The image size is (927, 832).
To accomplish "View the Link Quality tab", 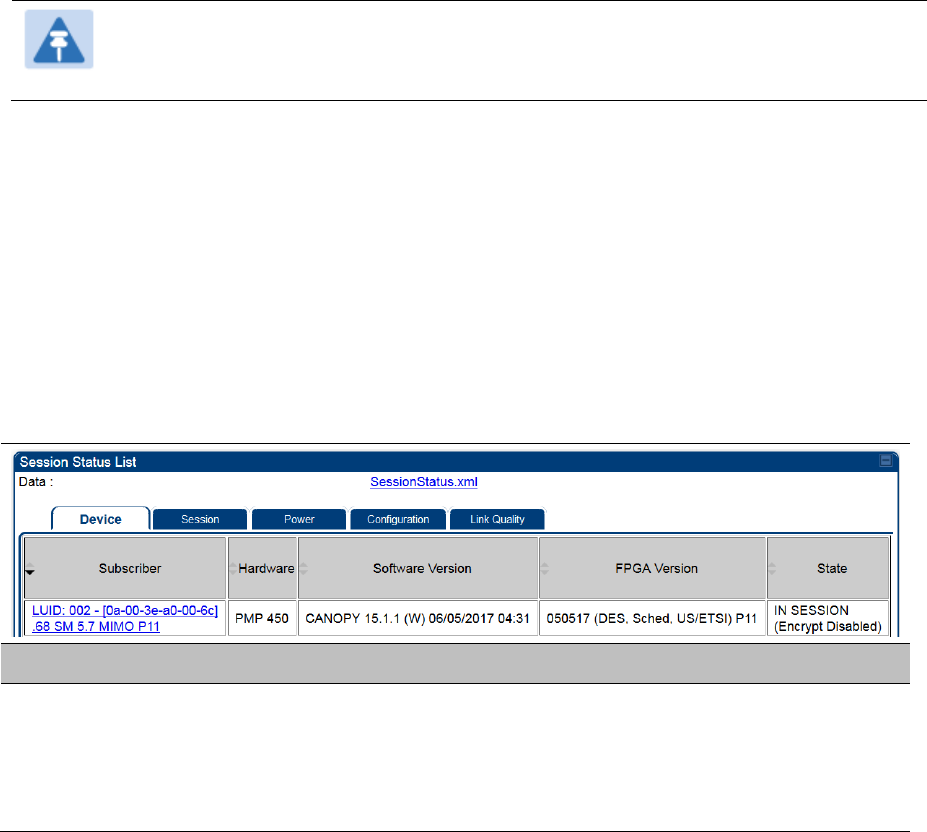I will click(497, 519).
